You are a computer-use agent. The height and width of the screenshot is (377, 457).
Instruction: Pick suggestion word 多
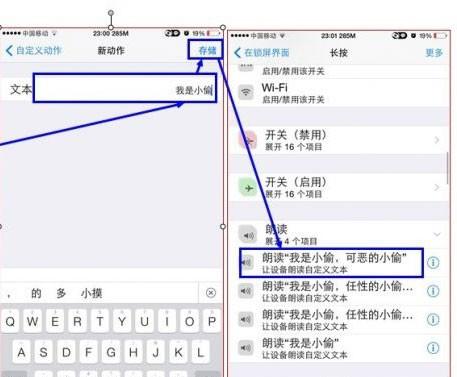[61, 293]
